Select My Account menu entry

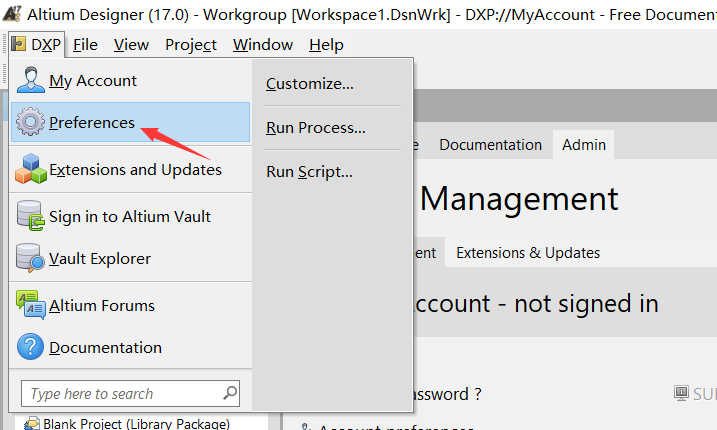pyautogui.click(x=130, y=81)
